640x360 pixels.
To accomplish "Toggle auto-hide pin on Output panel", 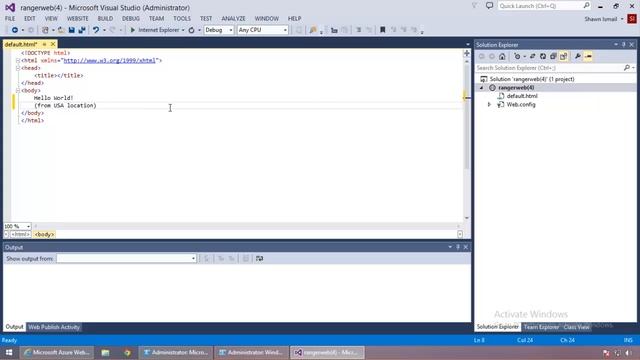I will [x=458, y=247].
